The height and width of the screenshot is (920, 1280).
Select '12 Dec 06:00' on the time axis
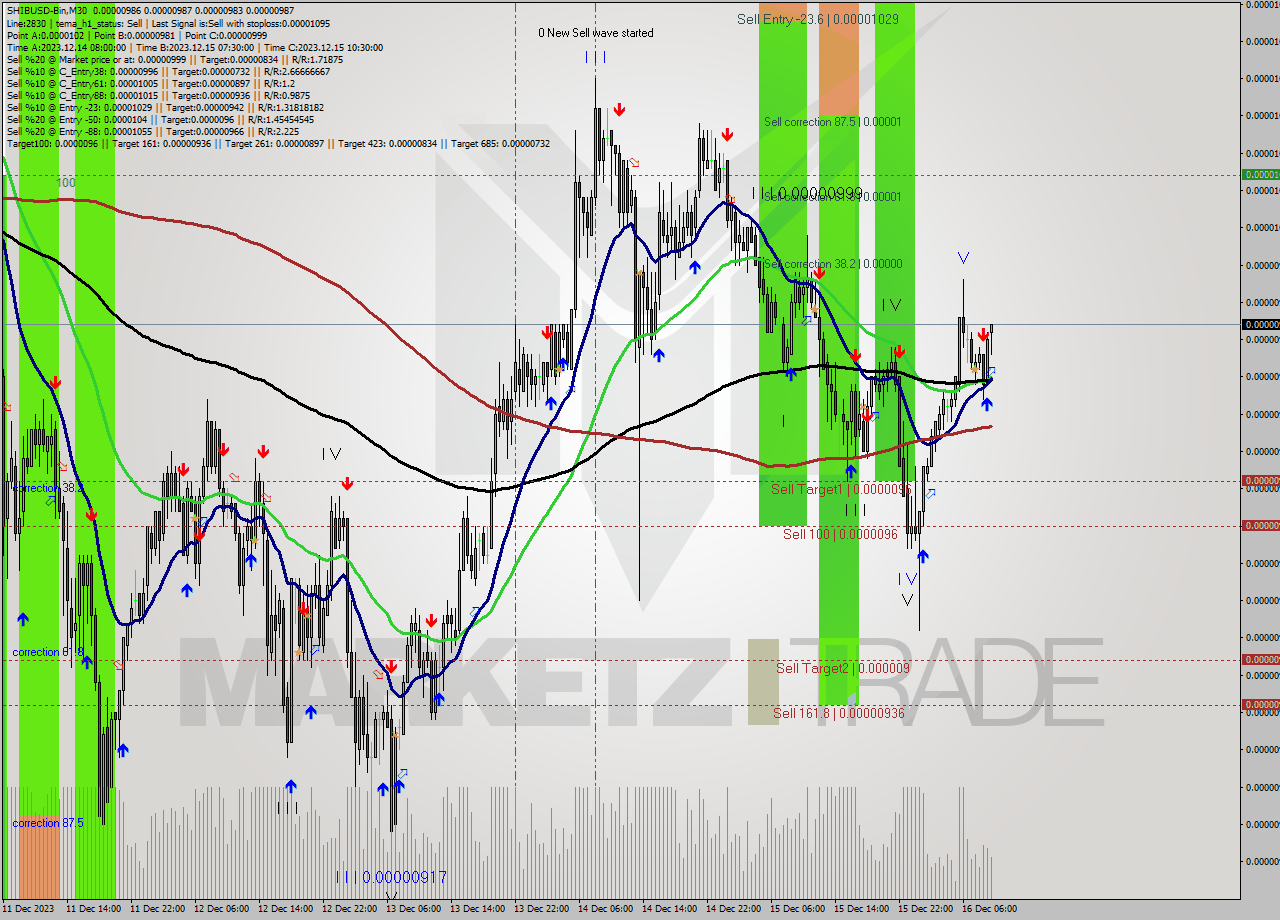click(221, 909)
